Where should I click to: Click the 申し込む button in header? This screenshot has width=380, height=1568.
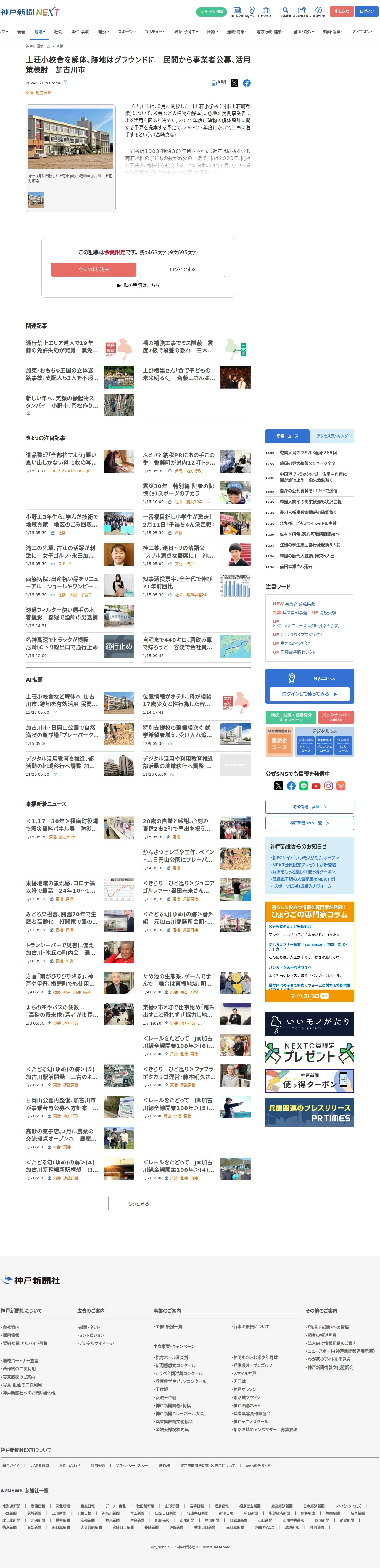[342, 11]
